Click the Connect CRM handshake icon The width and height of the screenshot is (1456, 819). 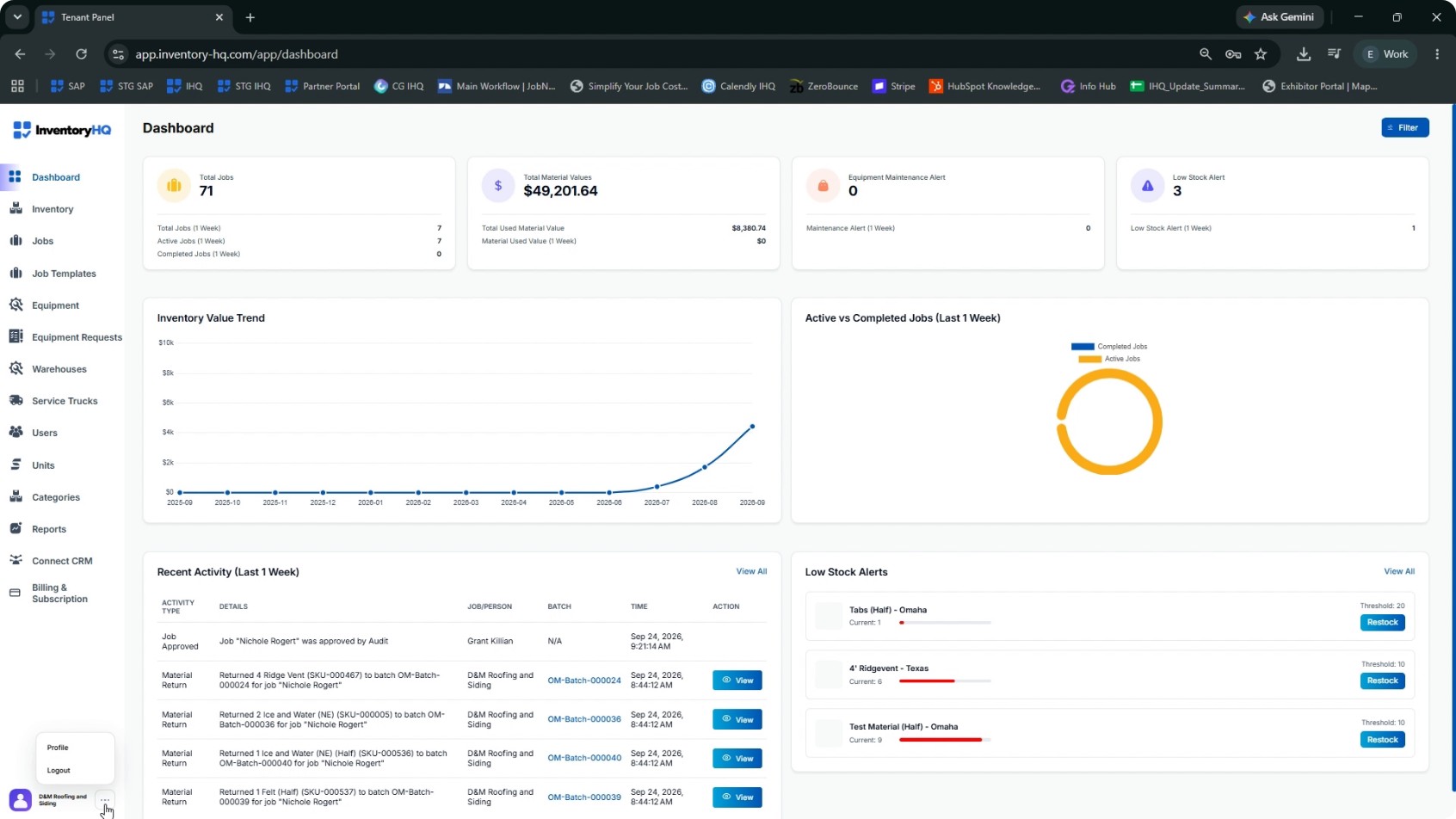(15, 560)
